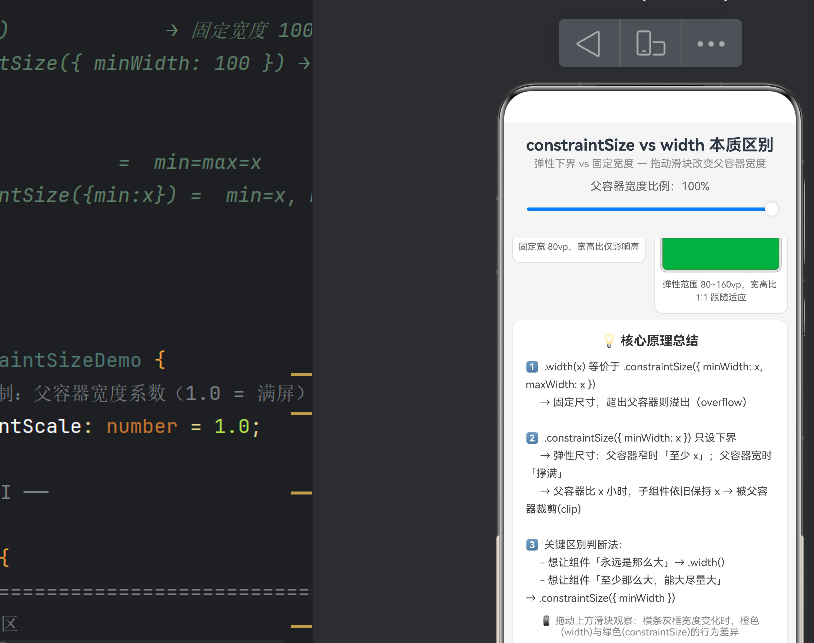Image resolution: width=814 pixels, height=643 pixels.
Task: Click the numbered 2 badge in summary
Action: [532, 438]
